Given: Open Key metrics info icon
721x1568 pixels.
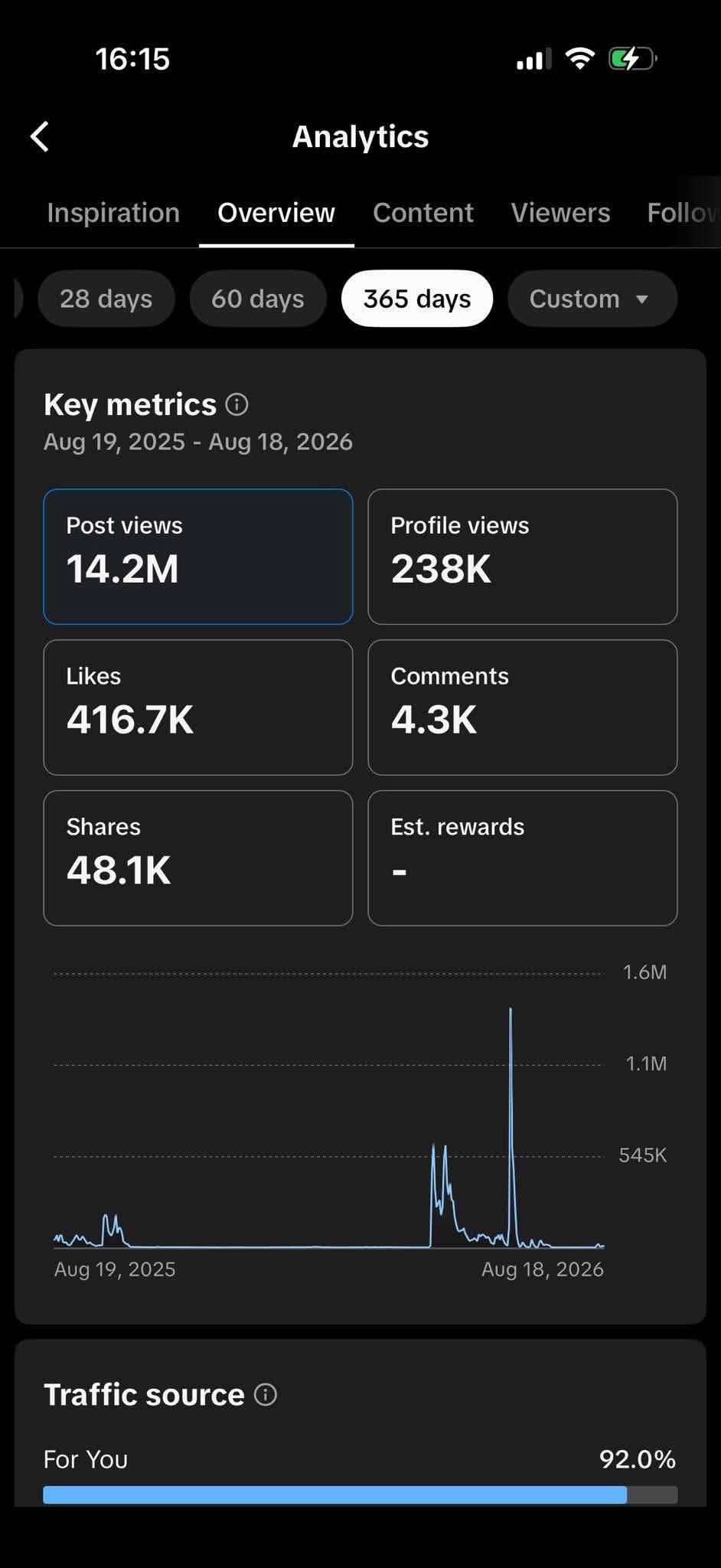Looking at the screenshot, I should tap(237, 404).
